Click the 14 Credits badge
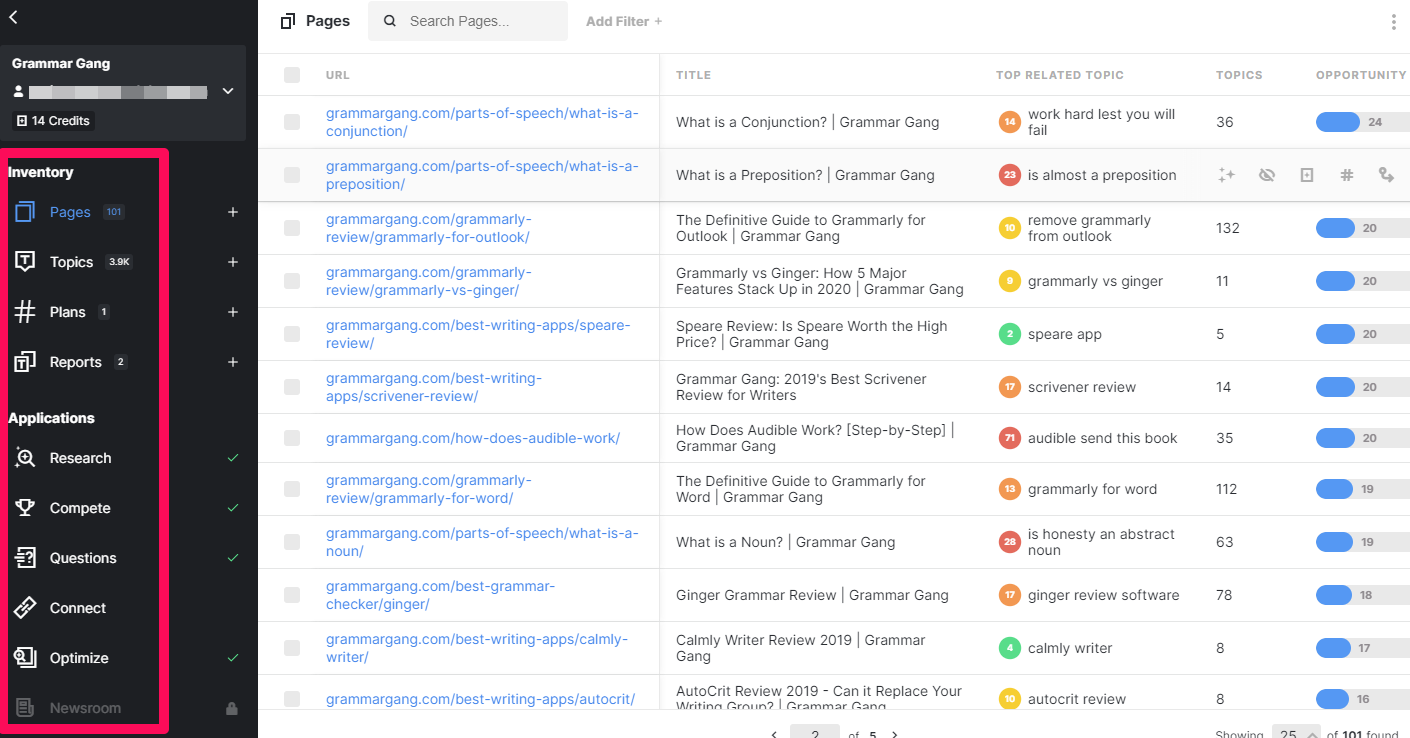The image size is (1410, 738). (x=54, y=121)
